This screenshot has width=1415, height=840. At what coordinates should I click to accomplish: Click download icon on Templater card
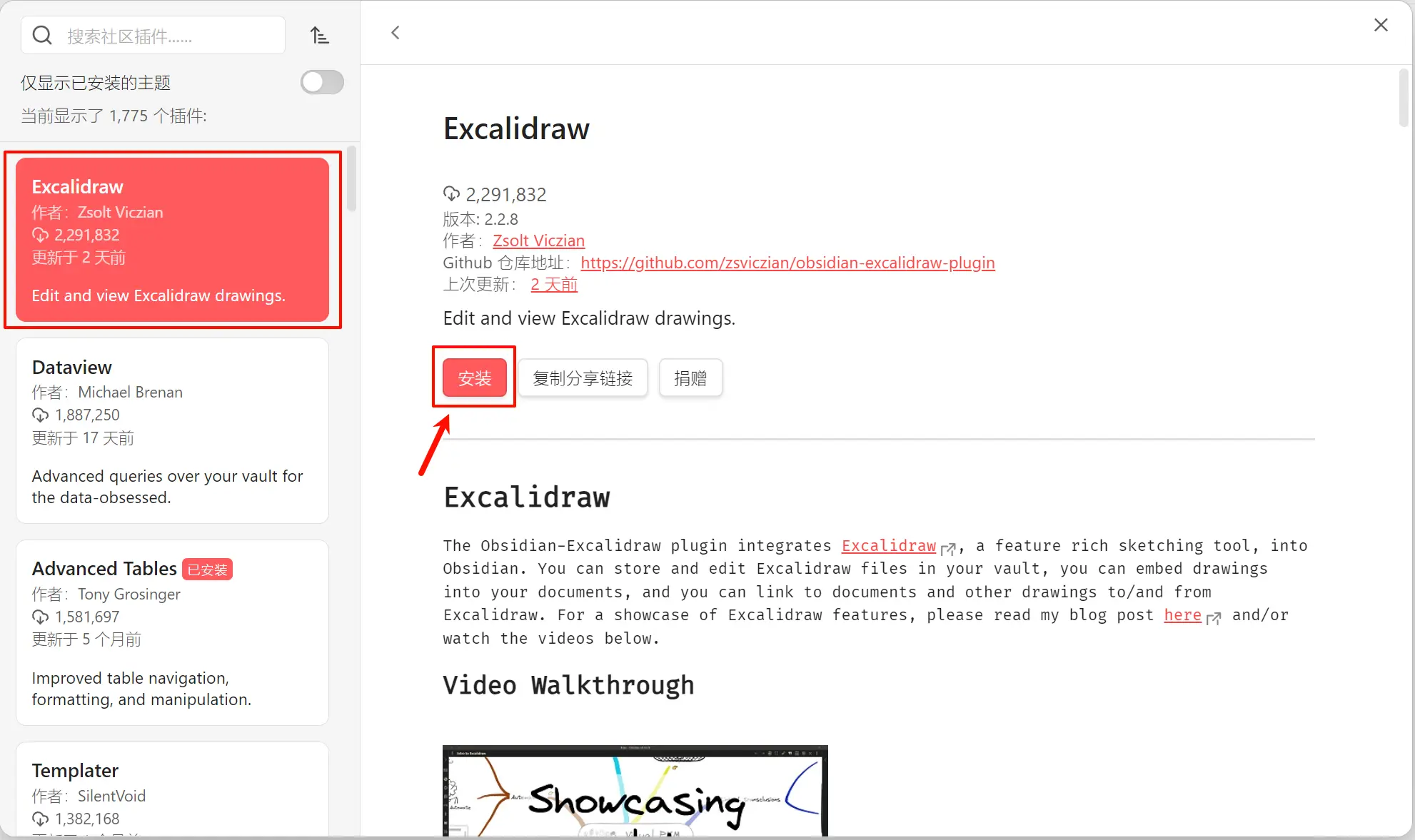click(x=41, y=819)
